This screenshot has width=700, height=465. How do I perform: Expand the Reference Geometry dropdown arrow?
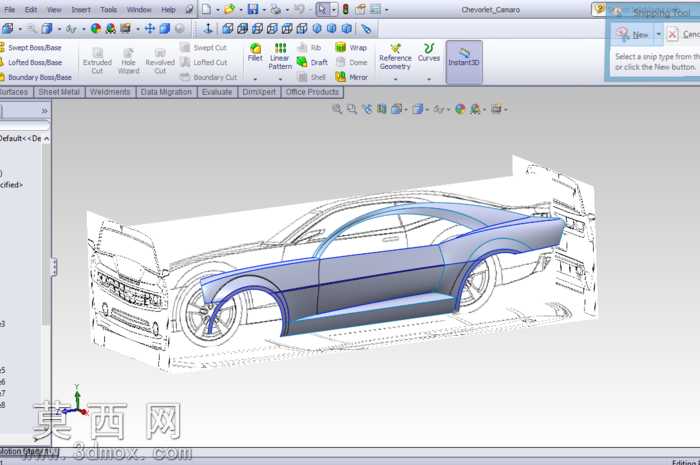(395, 79)
